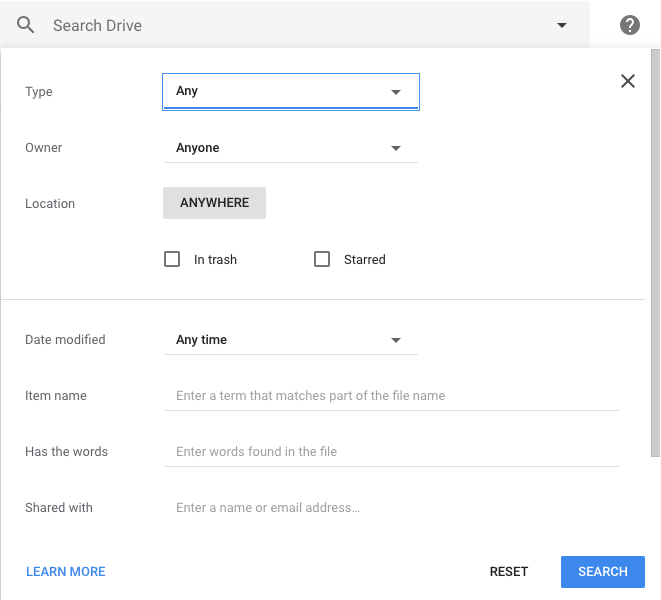Click the blue SEARCH button

tap(603, 572)
